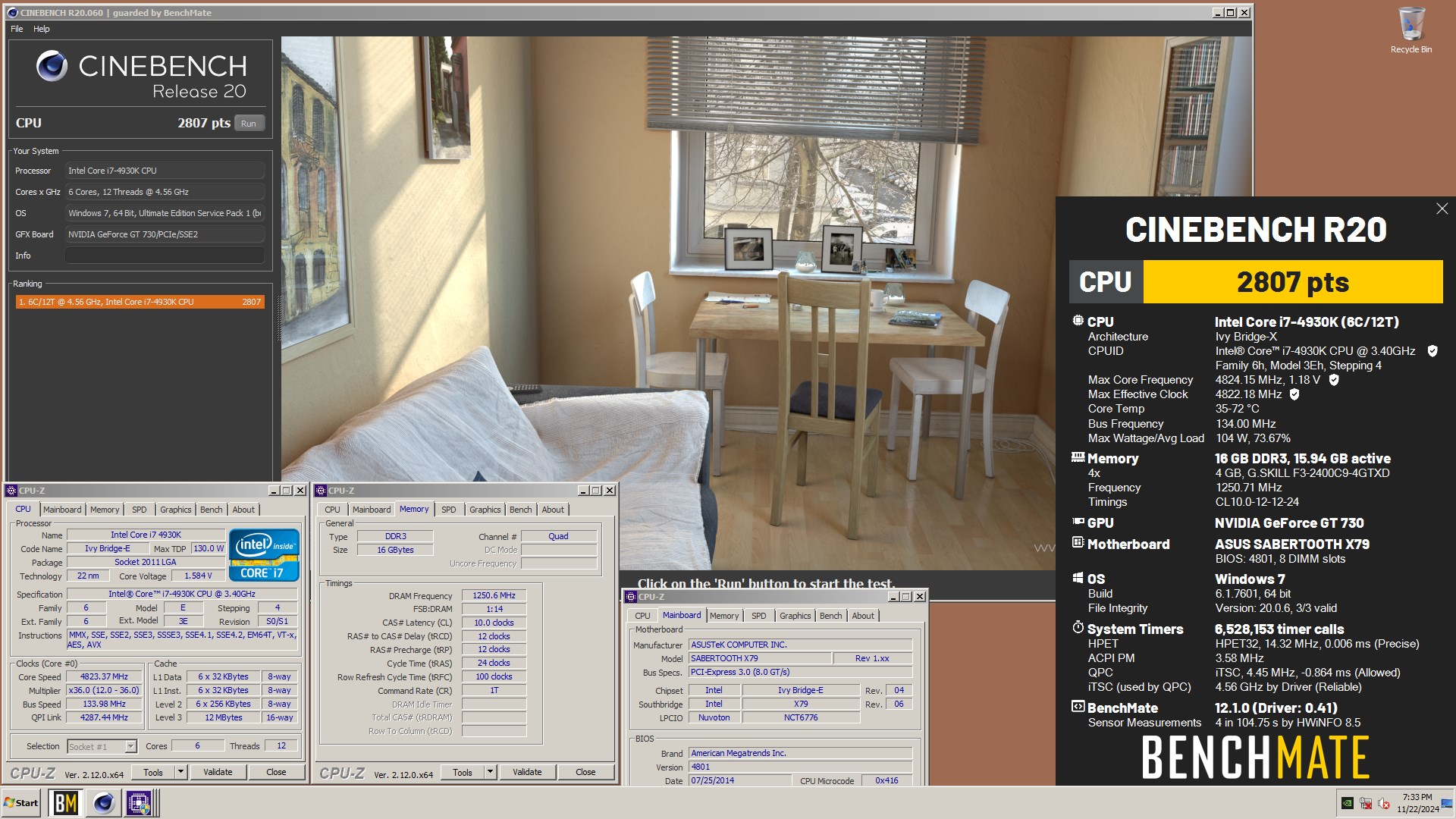
Task: Click the icon beside the BenchMate version heading
Action: (1078, 707)
